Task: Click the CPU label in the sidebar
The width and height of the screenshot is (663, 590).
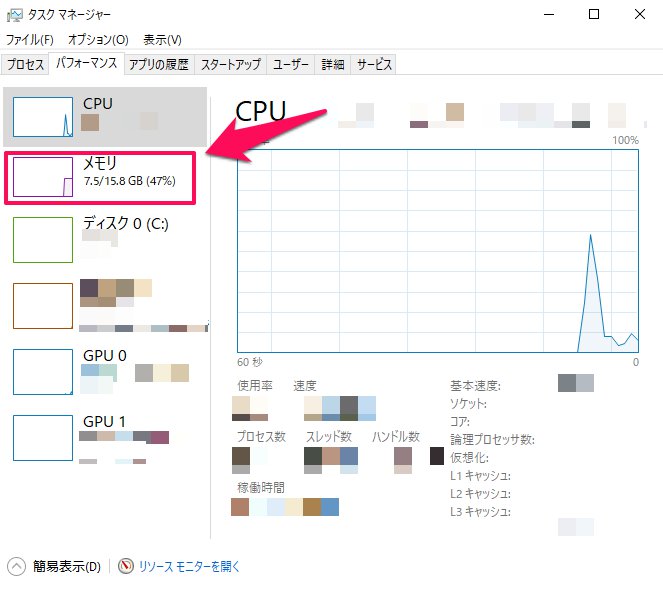Action: (98, 104)
